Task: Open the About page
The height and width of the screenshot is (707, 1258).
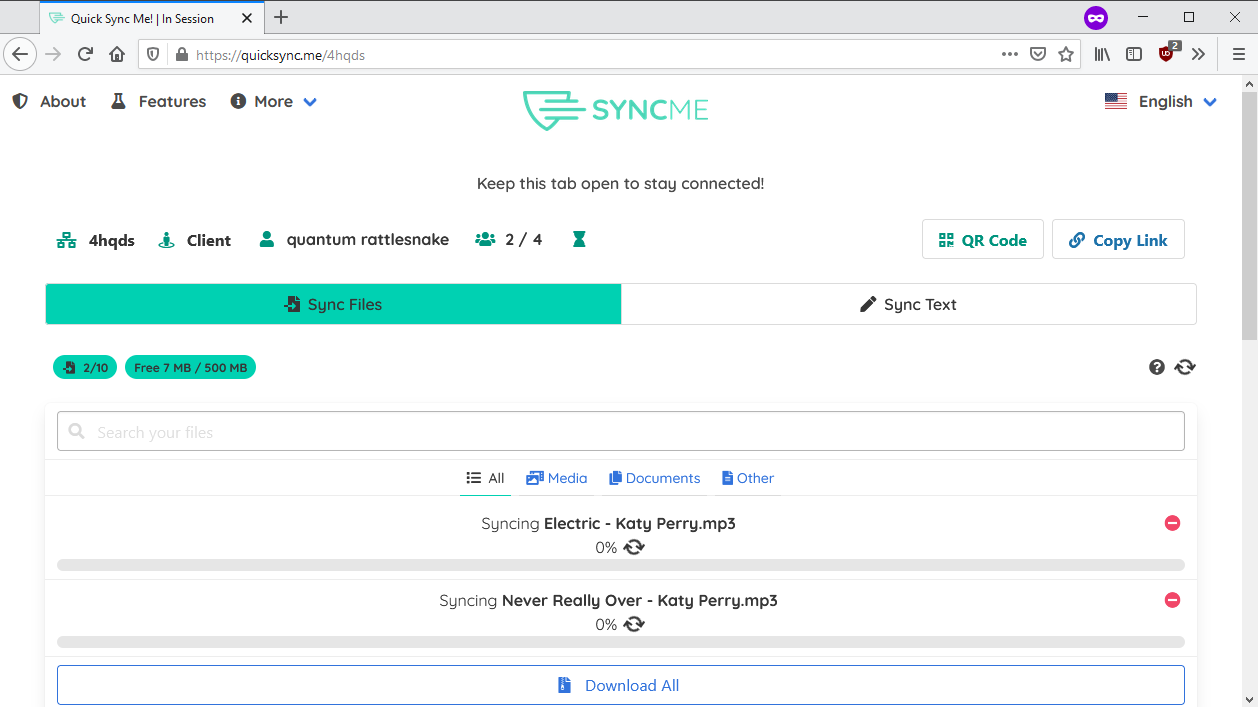Action: tap(49, 101)
